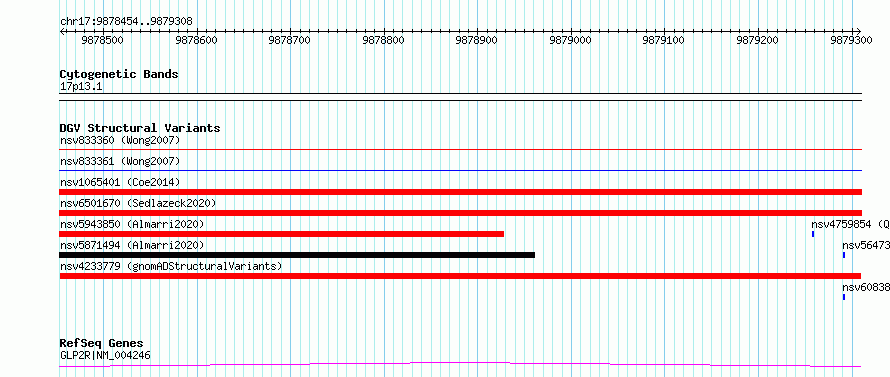
Task: Click the 9878600 ruler tick label
Action: coord(197,40)
